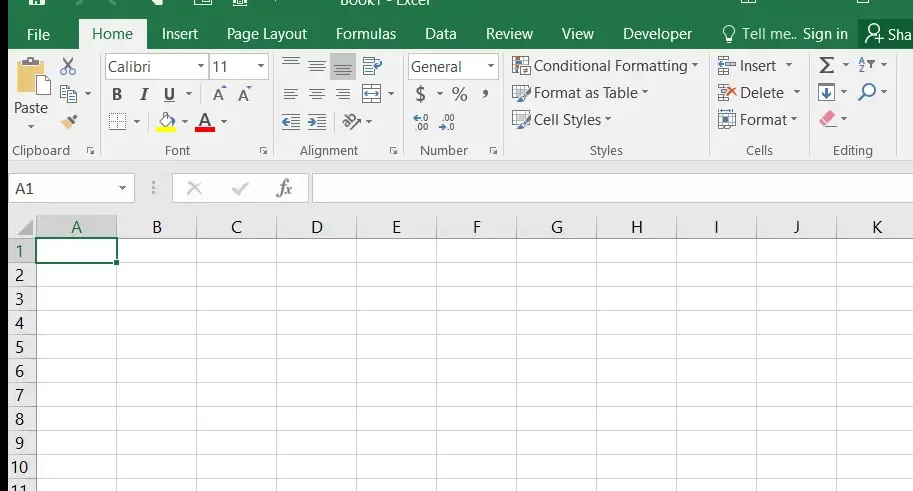Viewport: 913px width, 491px height.
Task: Expand the General number format dropdown
Action: (491, 67)
